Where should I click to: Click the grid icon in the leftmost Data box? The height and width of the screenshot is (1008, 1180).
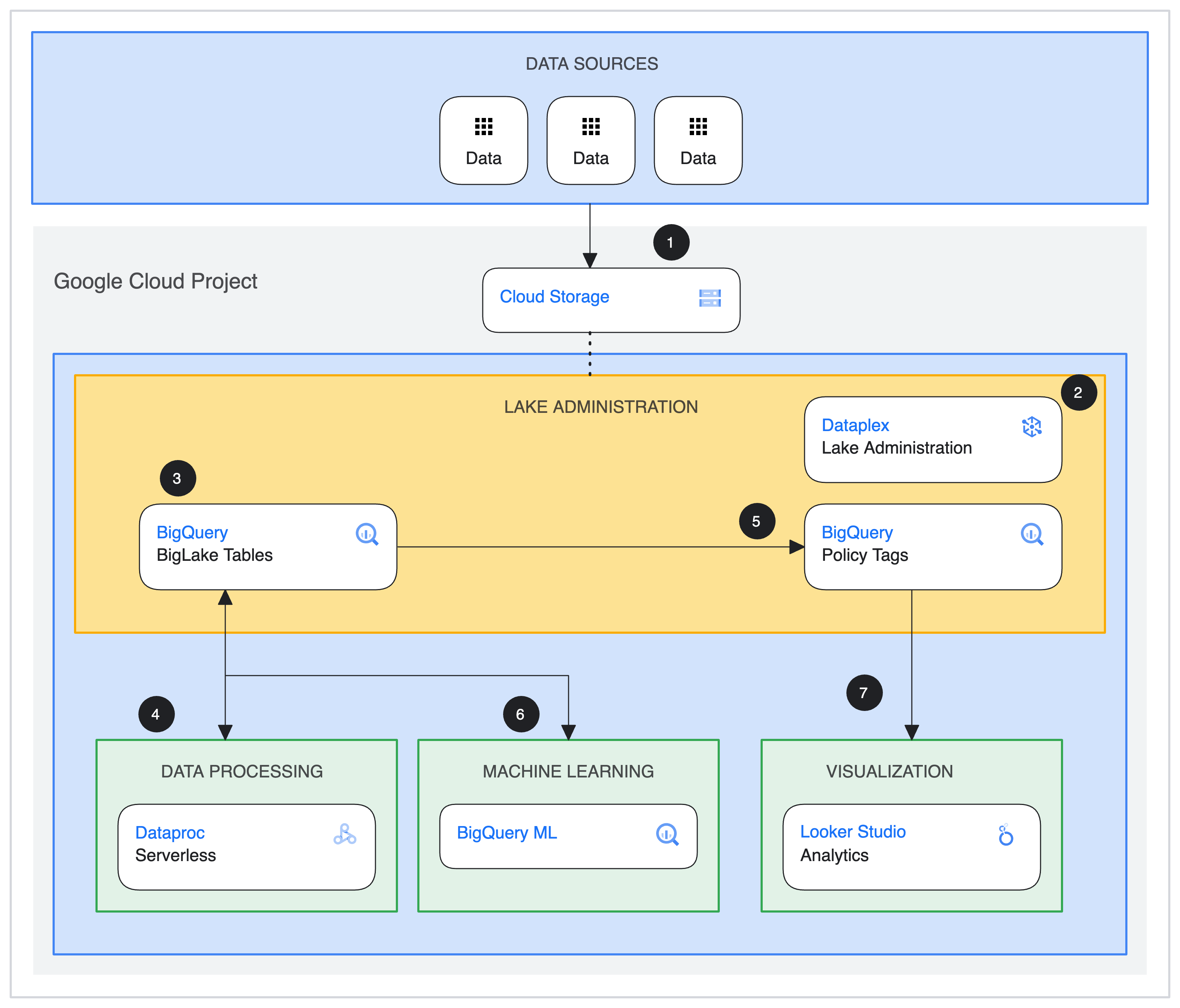point(483,126)
